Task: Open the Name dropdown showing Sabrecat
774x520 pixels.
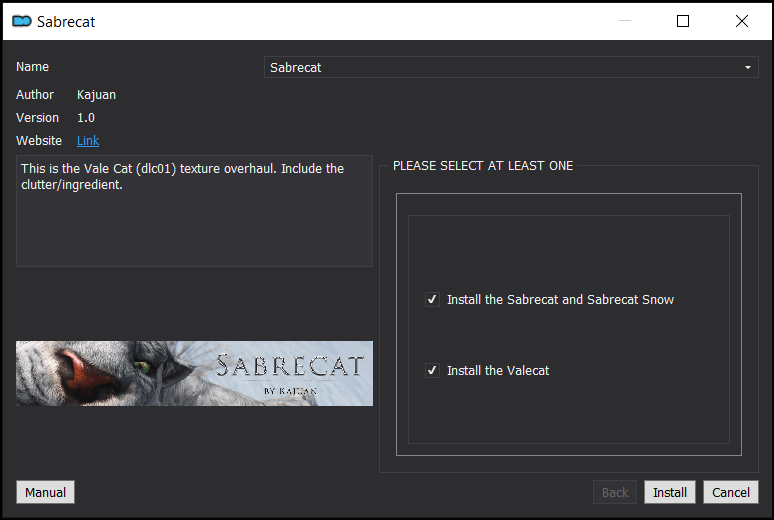Action: click(x=511, y=67)
